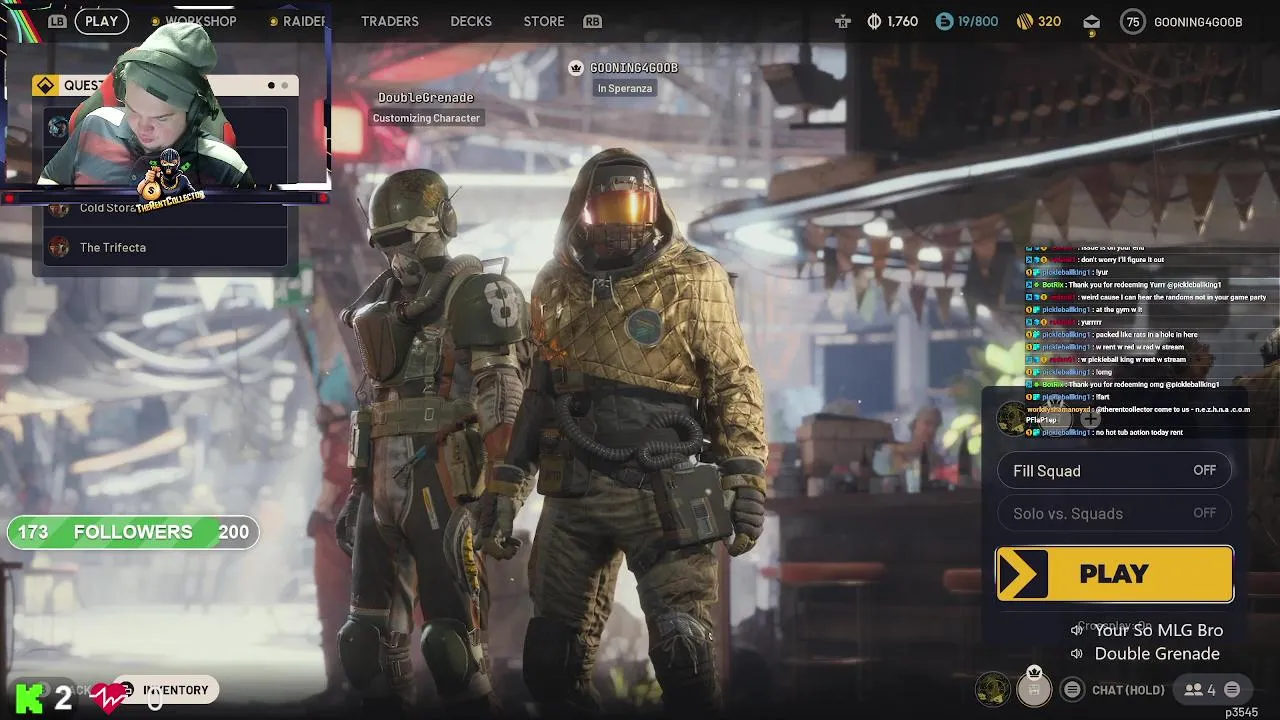Open the mail envelope icon
Viewport: 1280px width, 720px height.
[x=1092, y=22]
